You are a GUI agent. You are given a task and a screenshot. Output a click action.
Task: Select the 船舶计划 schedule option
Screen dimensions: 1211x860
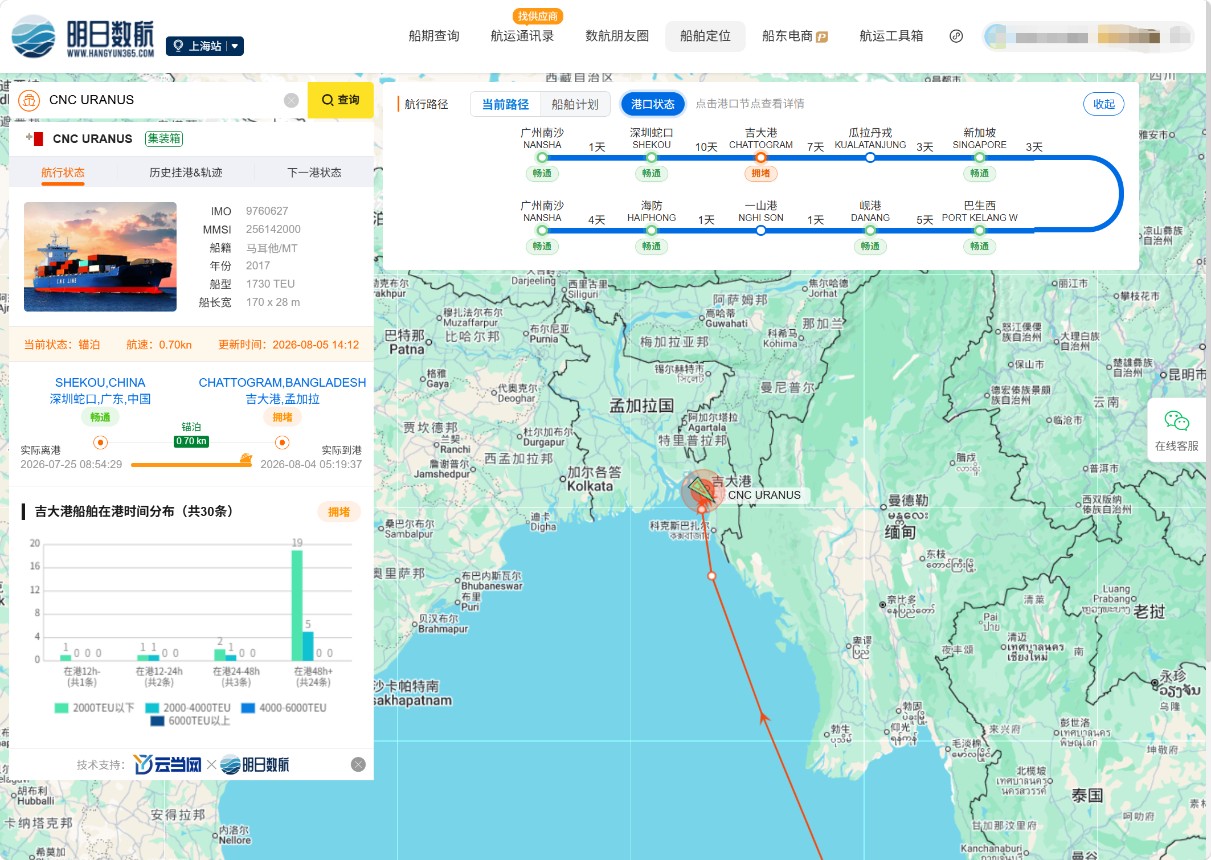click(x=575, y=104)
